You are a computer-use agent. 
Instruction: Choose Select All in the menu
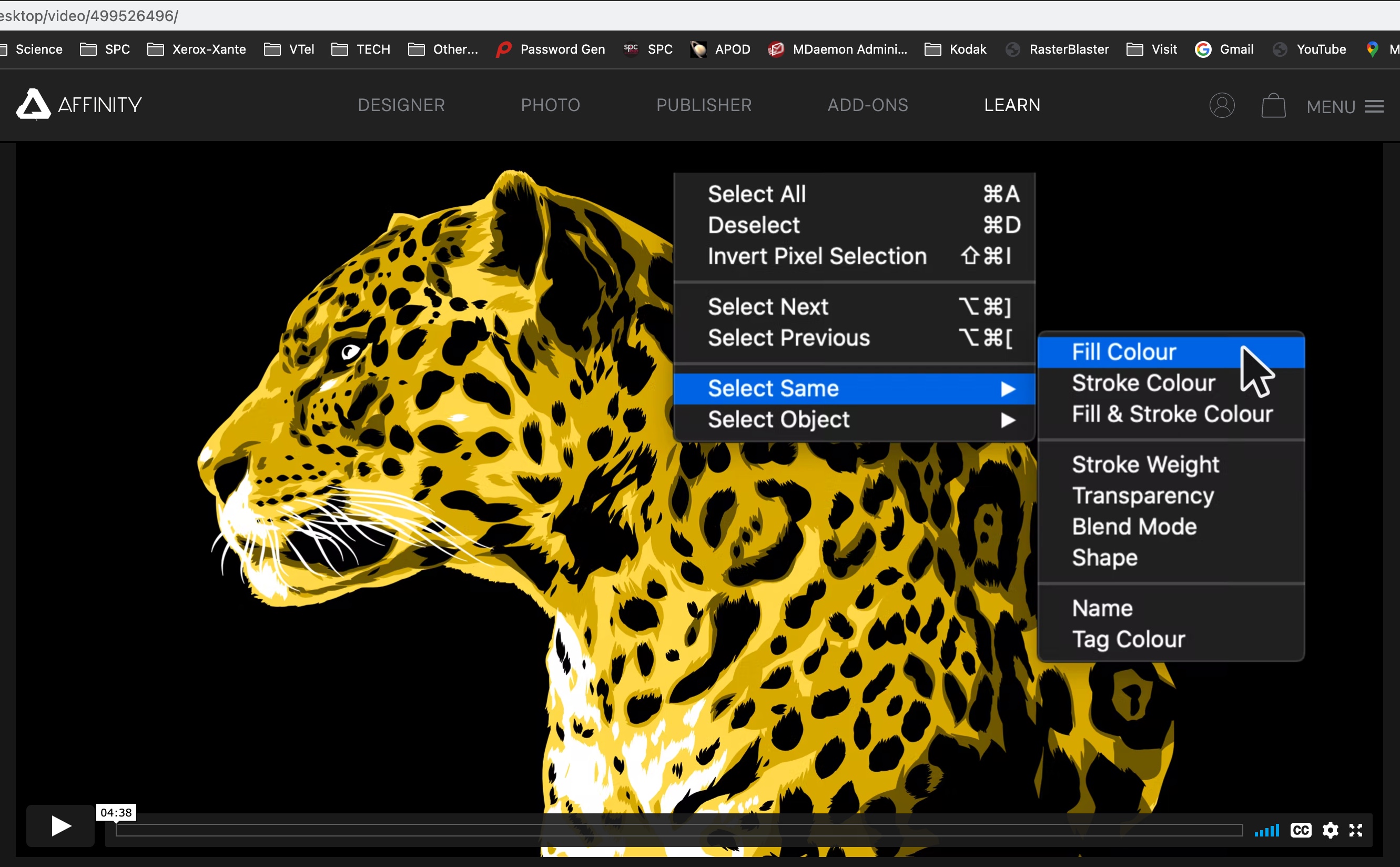tap(855, 194)
